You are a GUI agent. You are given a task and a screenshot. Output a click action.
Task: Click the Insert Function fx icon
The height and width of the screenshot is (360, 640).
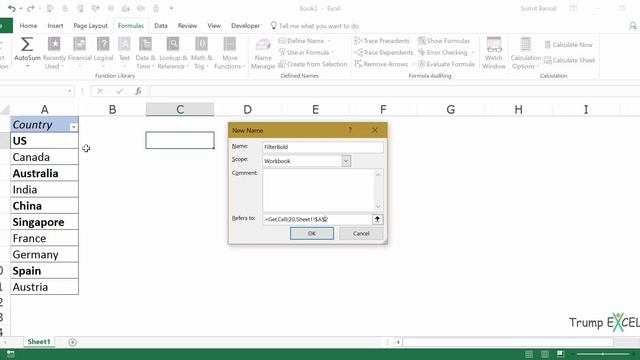[138, 91]
